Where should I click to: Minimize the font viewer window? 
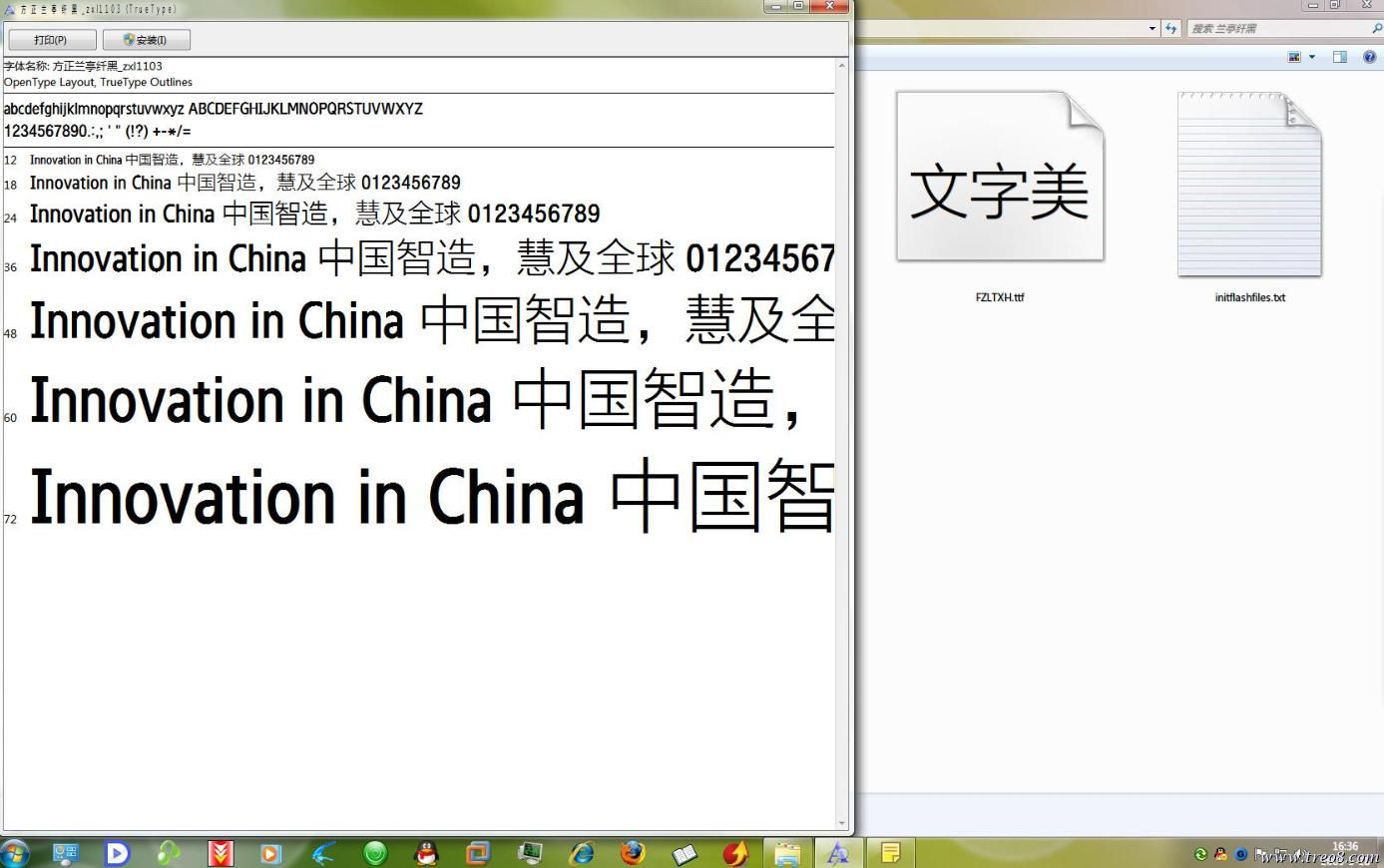(x=775, y=6)
